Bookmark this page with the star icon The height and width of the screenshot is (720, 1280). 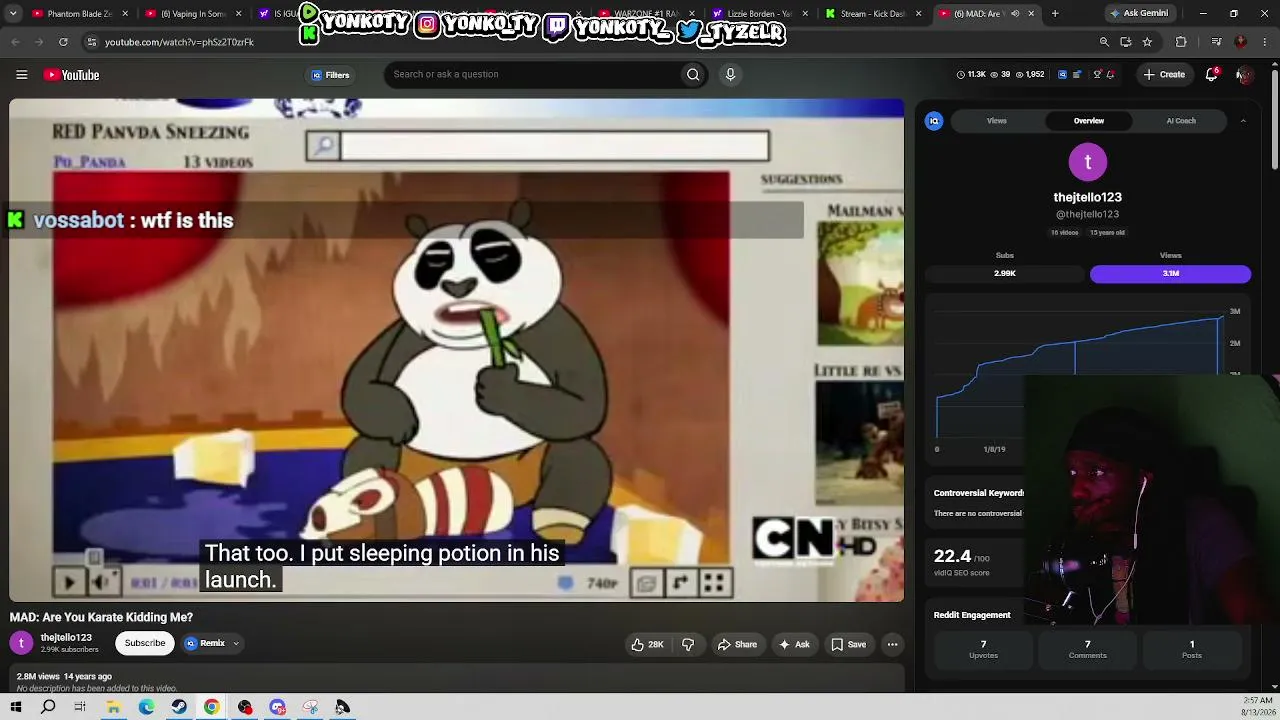1147,42
